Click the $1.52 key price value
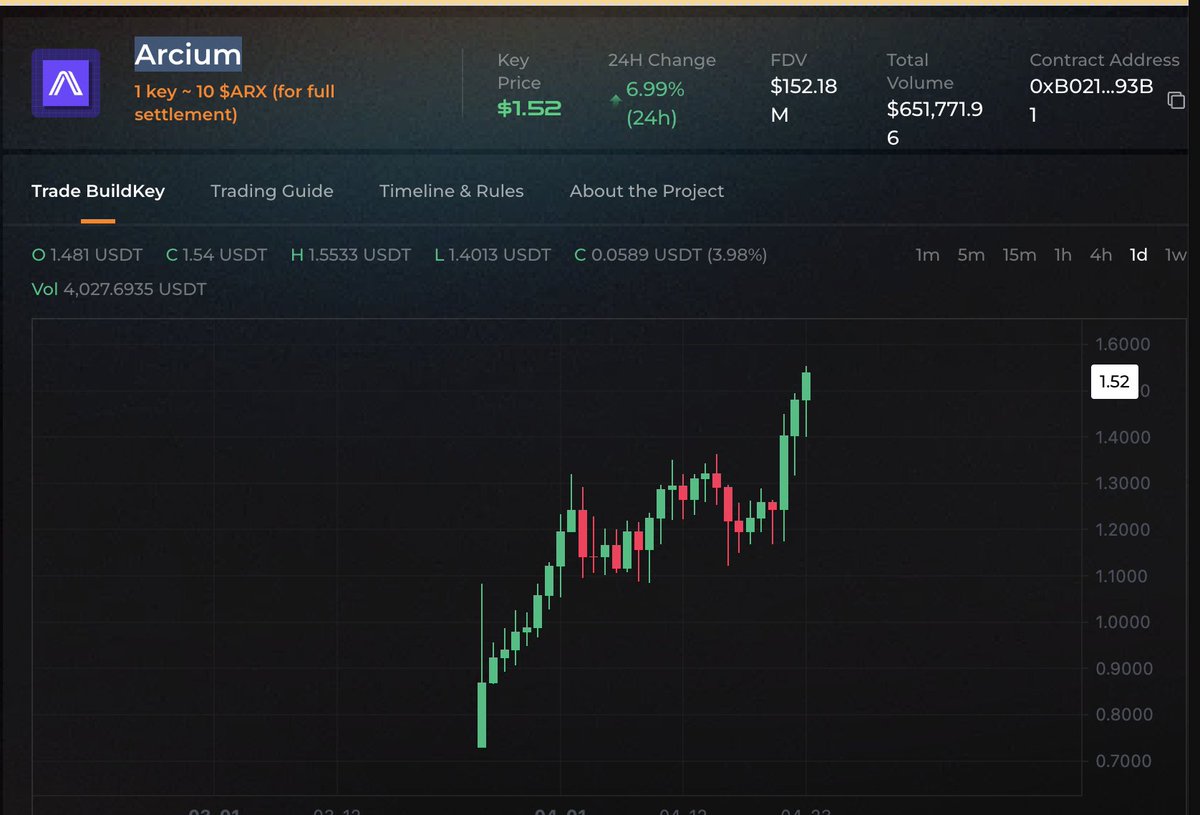The height and width of the screenshot is (815, 1200). (529, 108)
